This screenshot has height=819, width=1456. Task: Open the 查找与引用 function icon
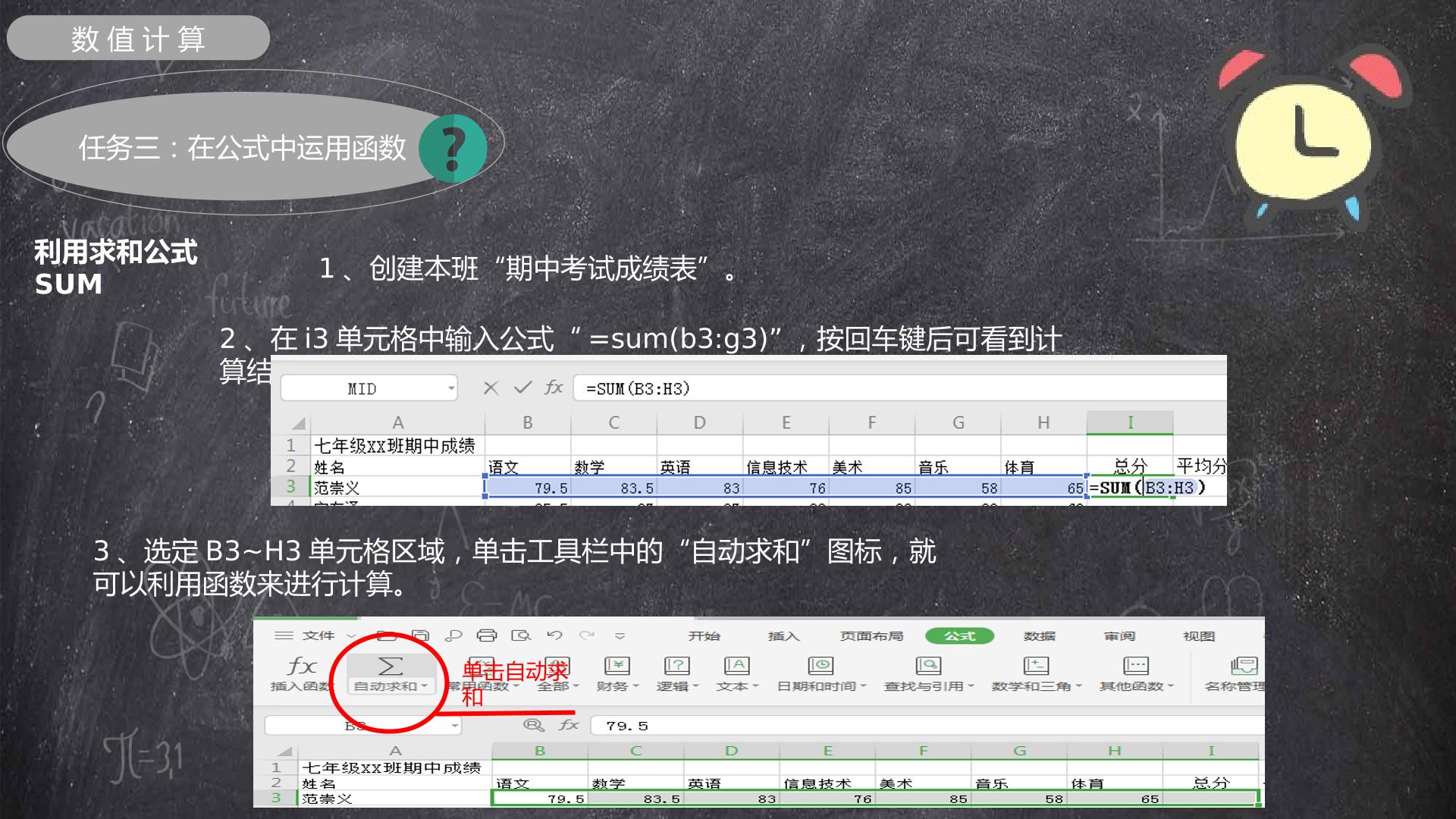[x=928, y=666]
